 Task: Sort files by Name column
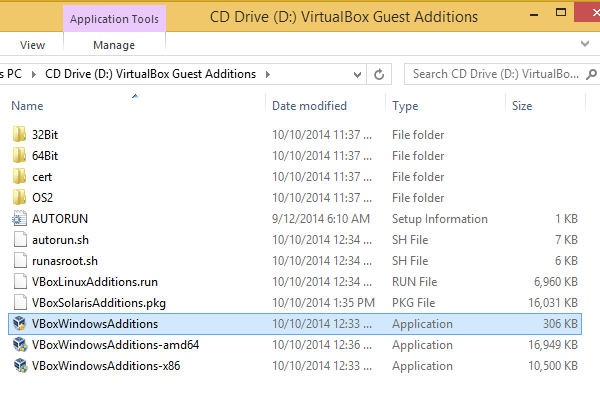click(27, 106)
